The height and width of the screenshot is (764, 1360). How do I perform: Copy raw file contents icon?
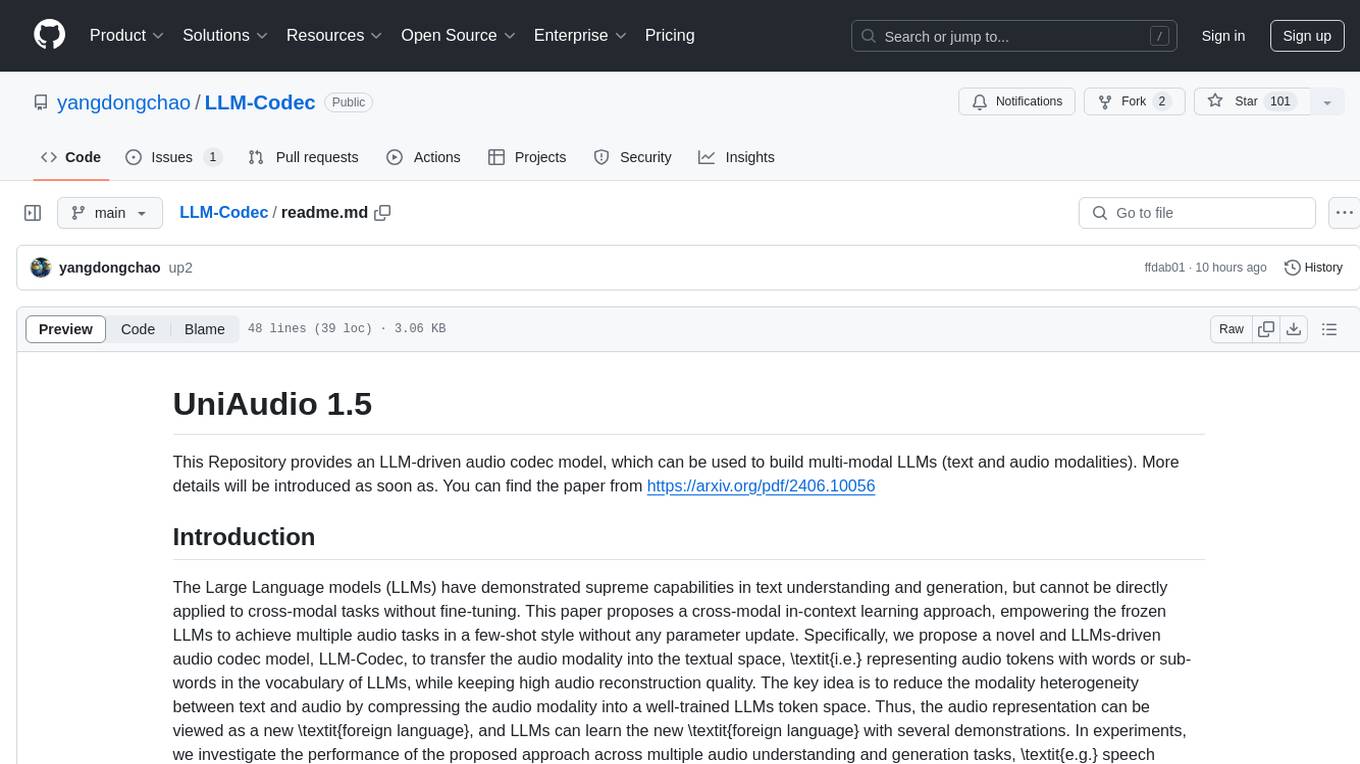coord(1266,329)
